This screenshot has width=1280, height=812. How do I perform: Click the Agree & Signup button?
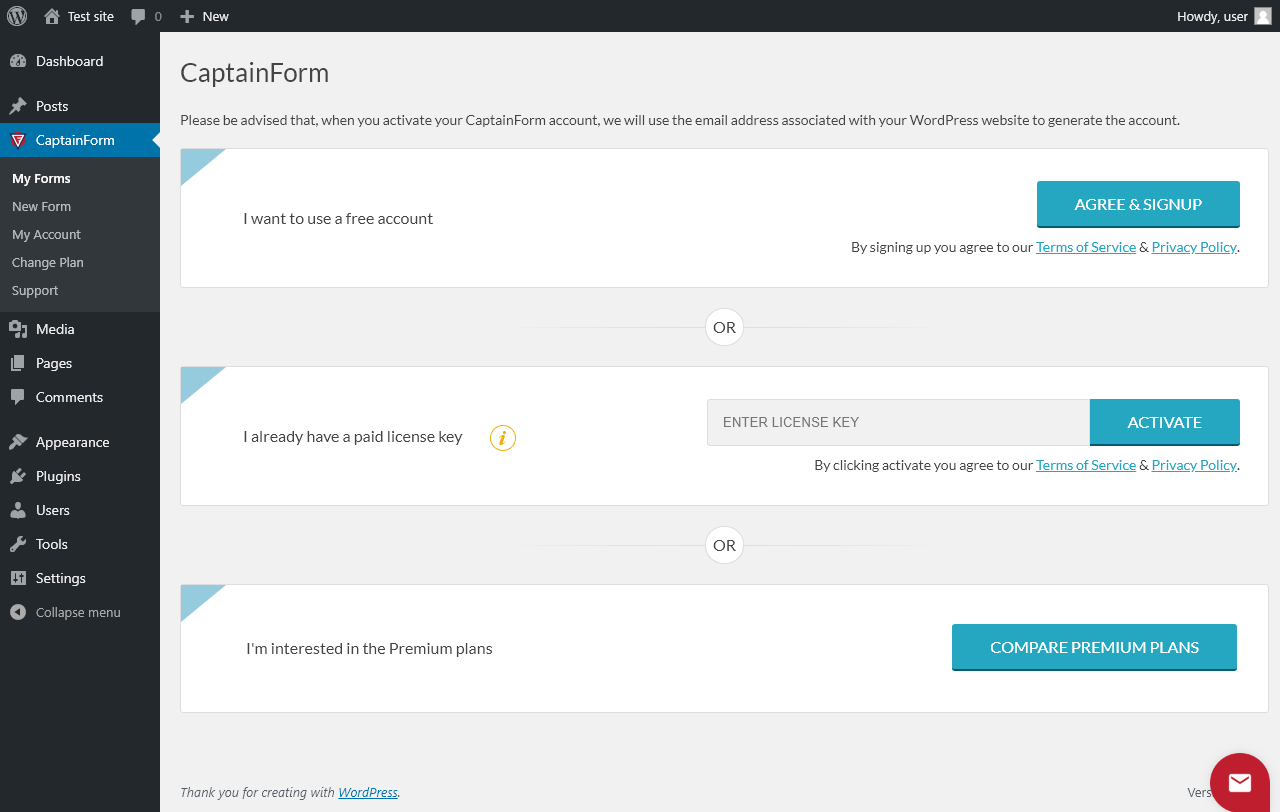click(1138, 204)
